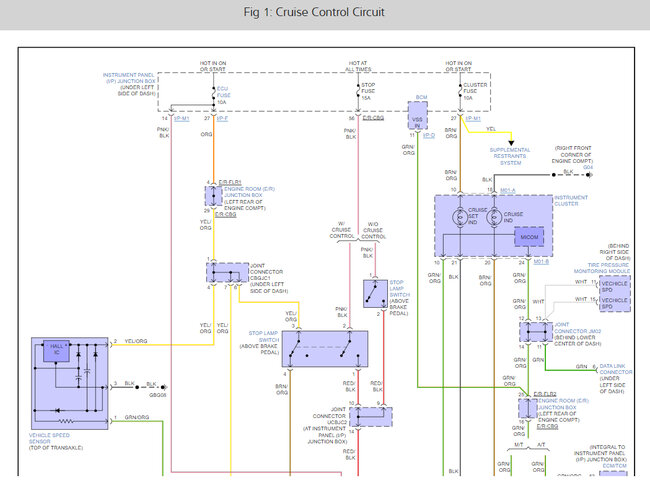Click the 'W/ CRUISE CONTROL' label
This screenshot has width=650, height=496.
[x=342, y=230]
